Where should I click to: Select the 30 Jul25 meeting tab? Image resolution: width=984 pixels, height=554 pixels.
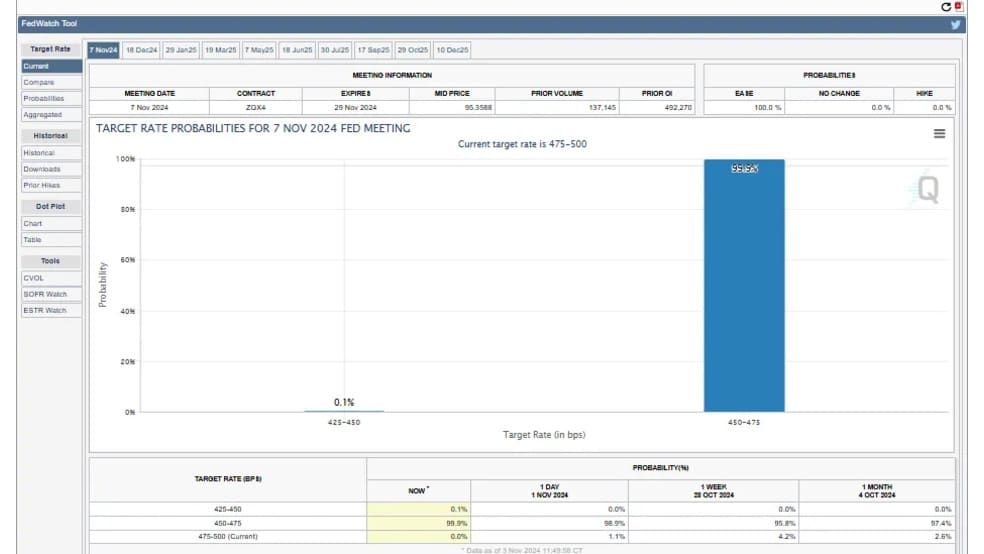(334, 50)
